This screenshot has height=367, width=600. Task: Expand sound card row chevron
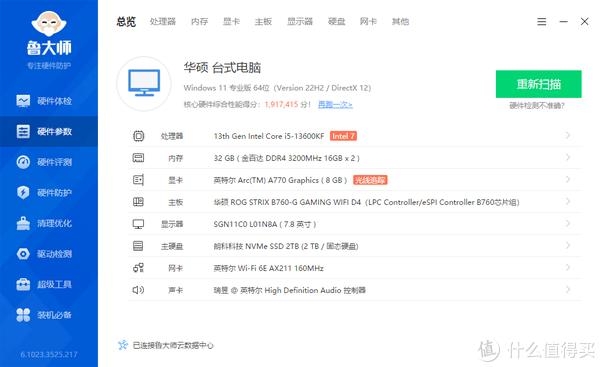[568, 289]
